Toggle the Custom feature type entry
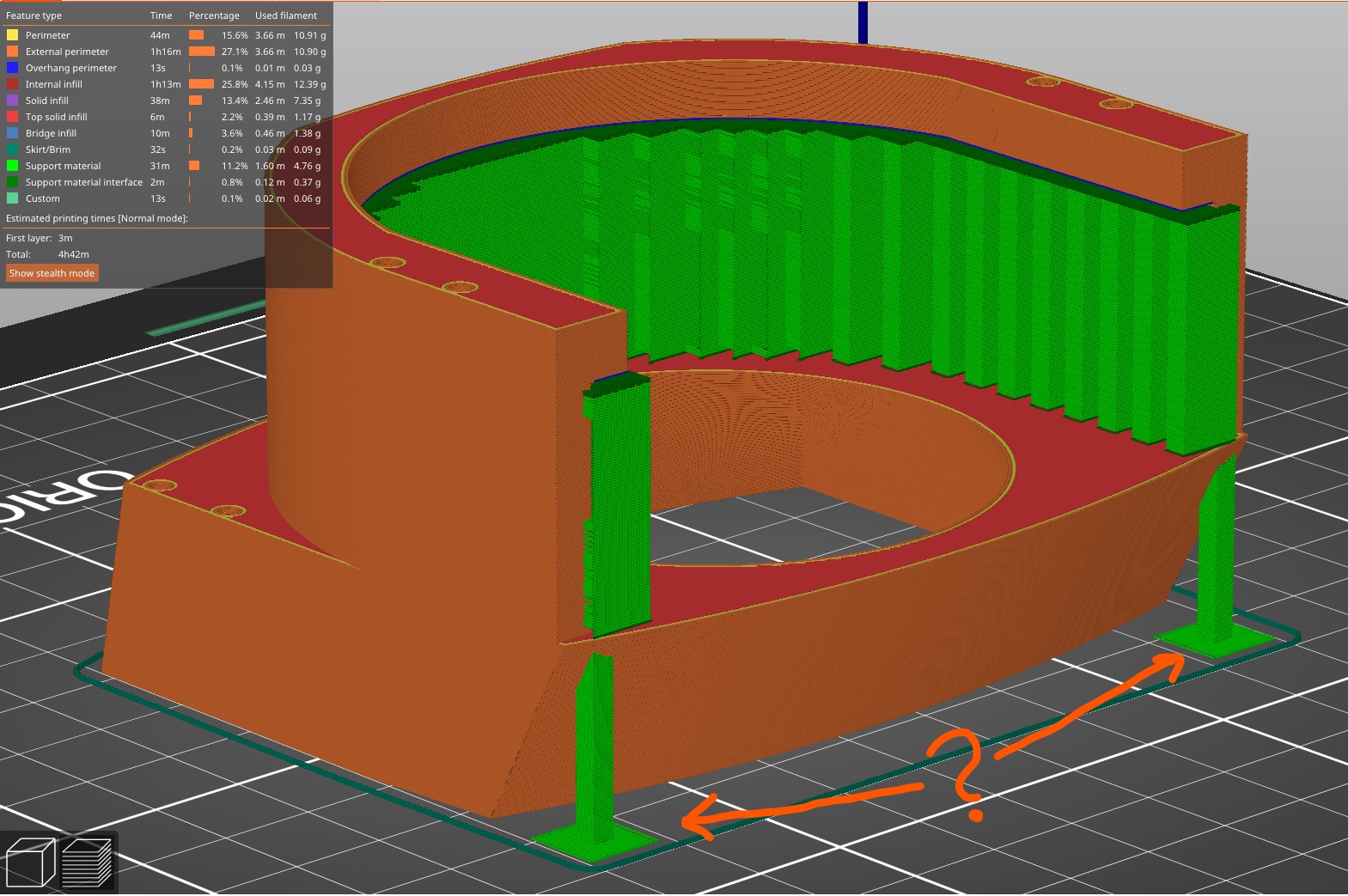1348x896 pixels. pos(42,198)
